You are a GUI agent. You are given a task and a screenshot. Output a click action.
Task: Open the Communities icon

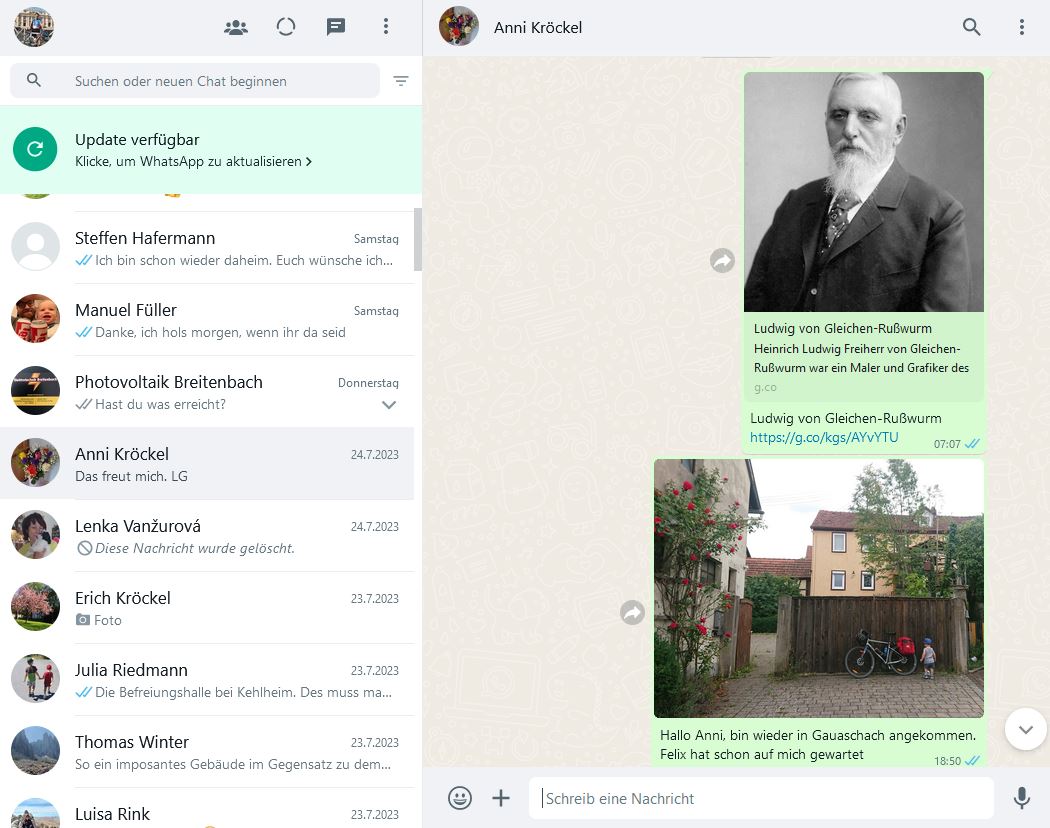pos(236,27)
